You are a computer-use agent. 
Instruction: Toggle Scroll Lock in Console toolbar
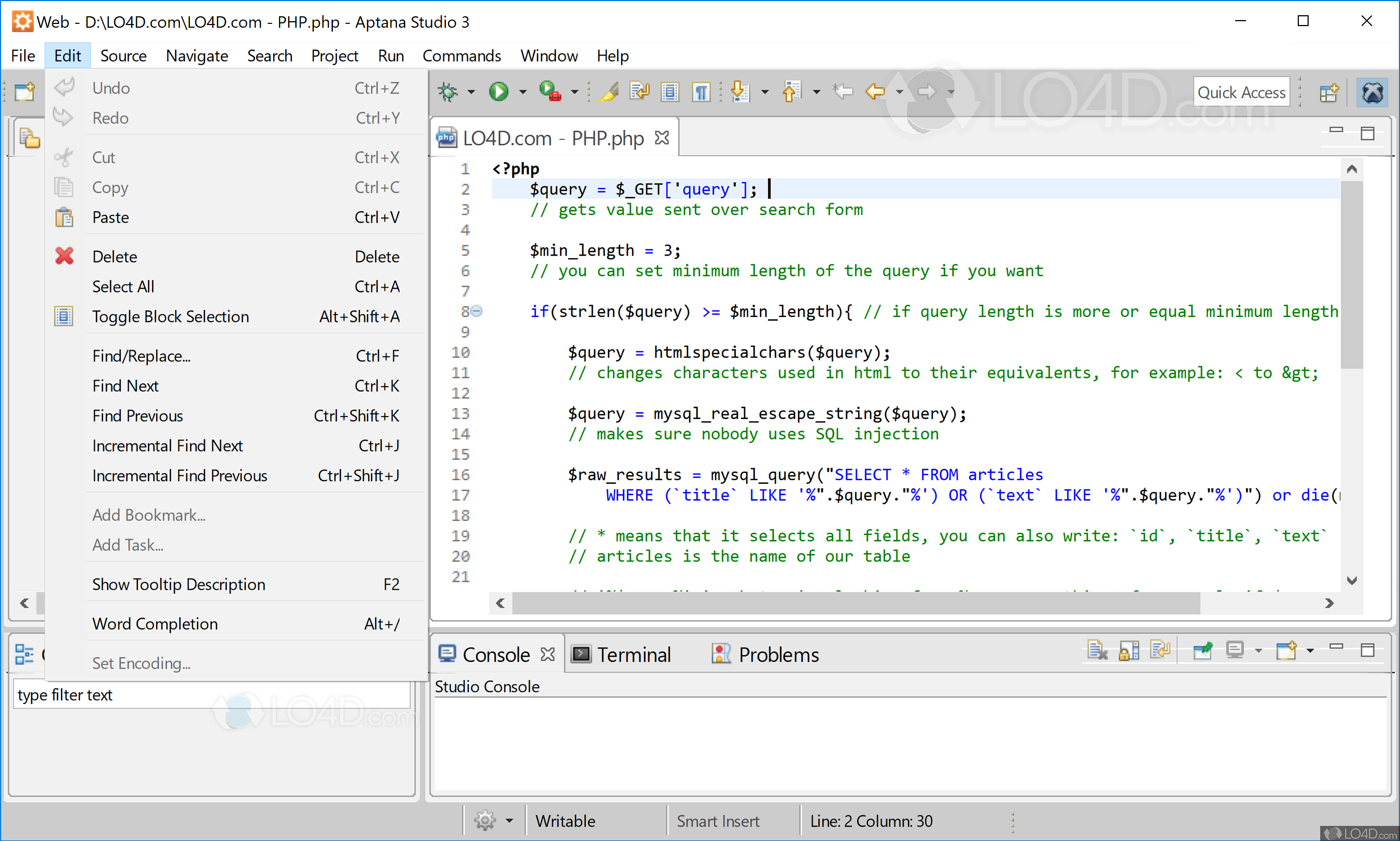(x=1129, y=651)
